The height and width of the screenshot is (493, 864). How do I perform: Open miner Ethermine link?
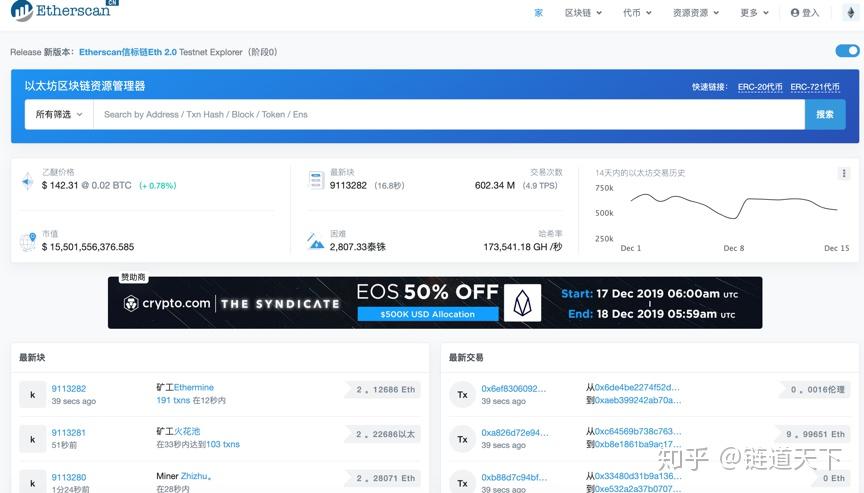point(193,387)
